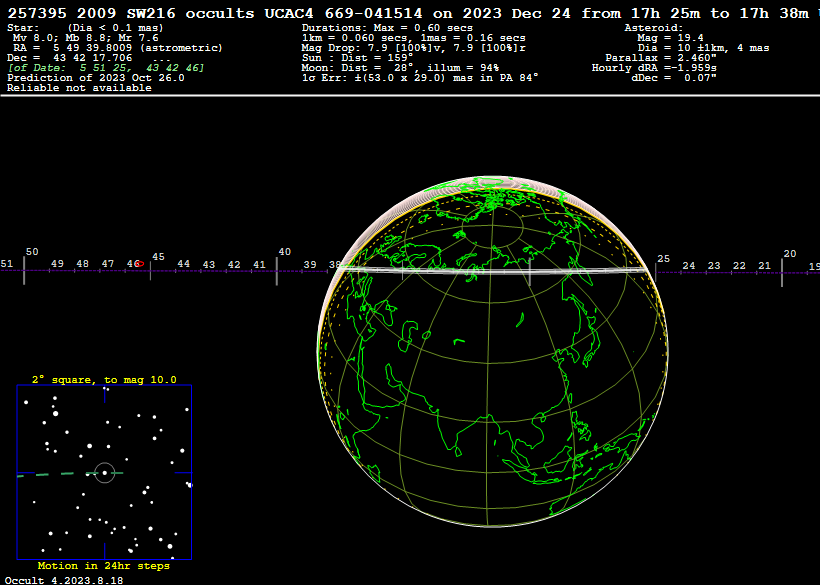Image resolution: width=820 pixels, height=585 pixels.
Task: Click the red error ellipse near minute 46
Action: pos(140,264)
